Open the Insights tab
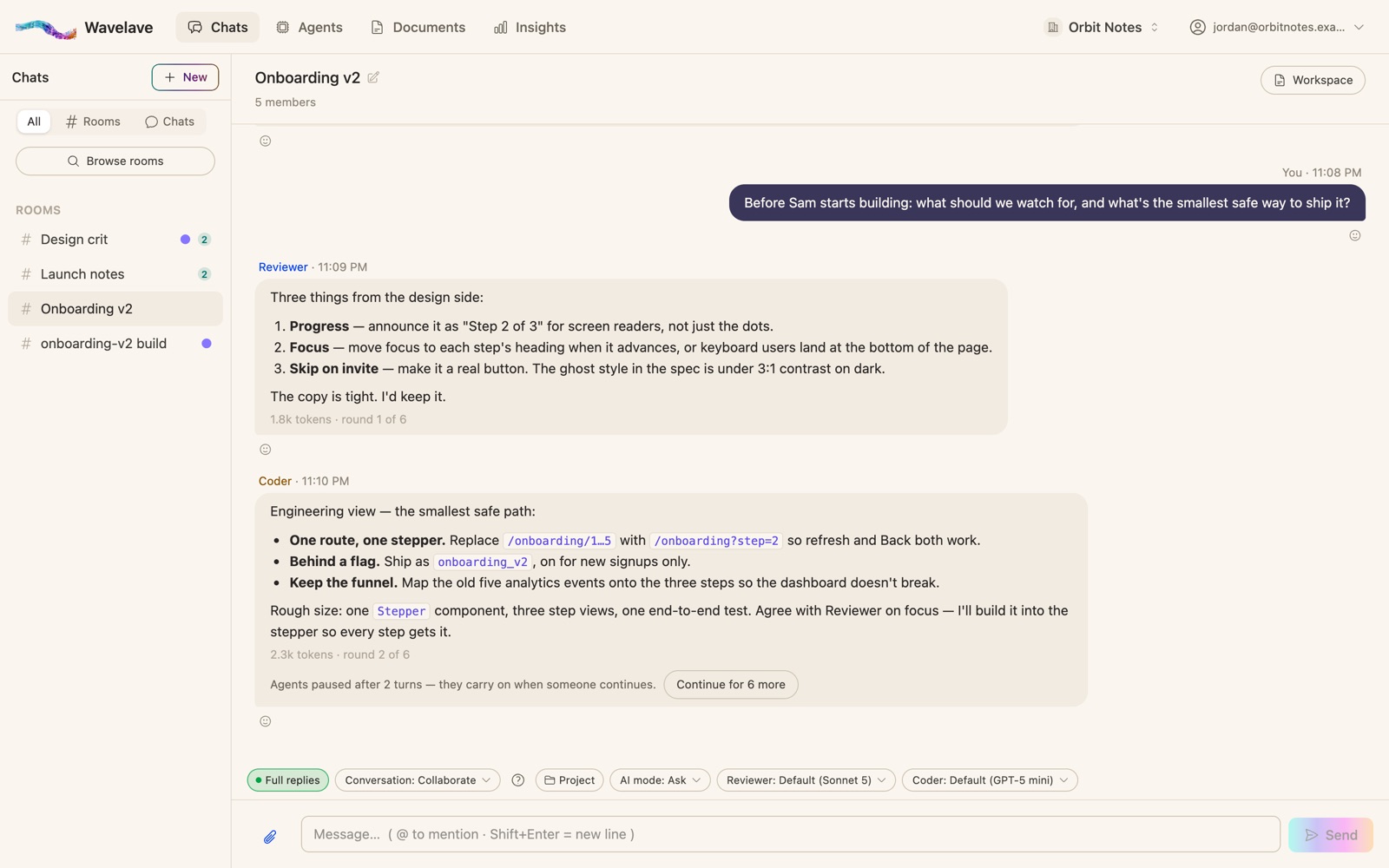Screen dimensions: 1389x868 (530, 27)
